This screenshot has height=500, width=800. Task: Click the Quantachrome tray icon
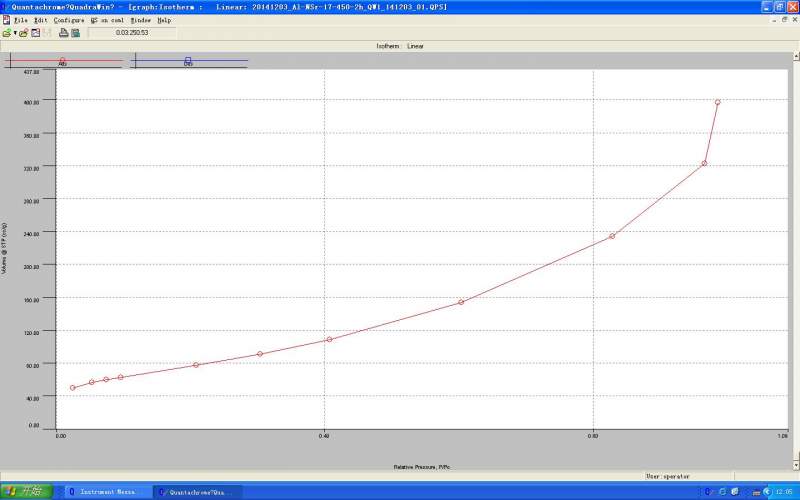click(707, 492)
